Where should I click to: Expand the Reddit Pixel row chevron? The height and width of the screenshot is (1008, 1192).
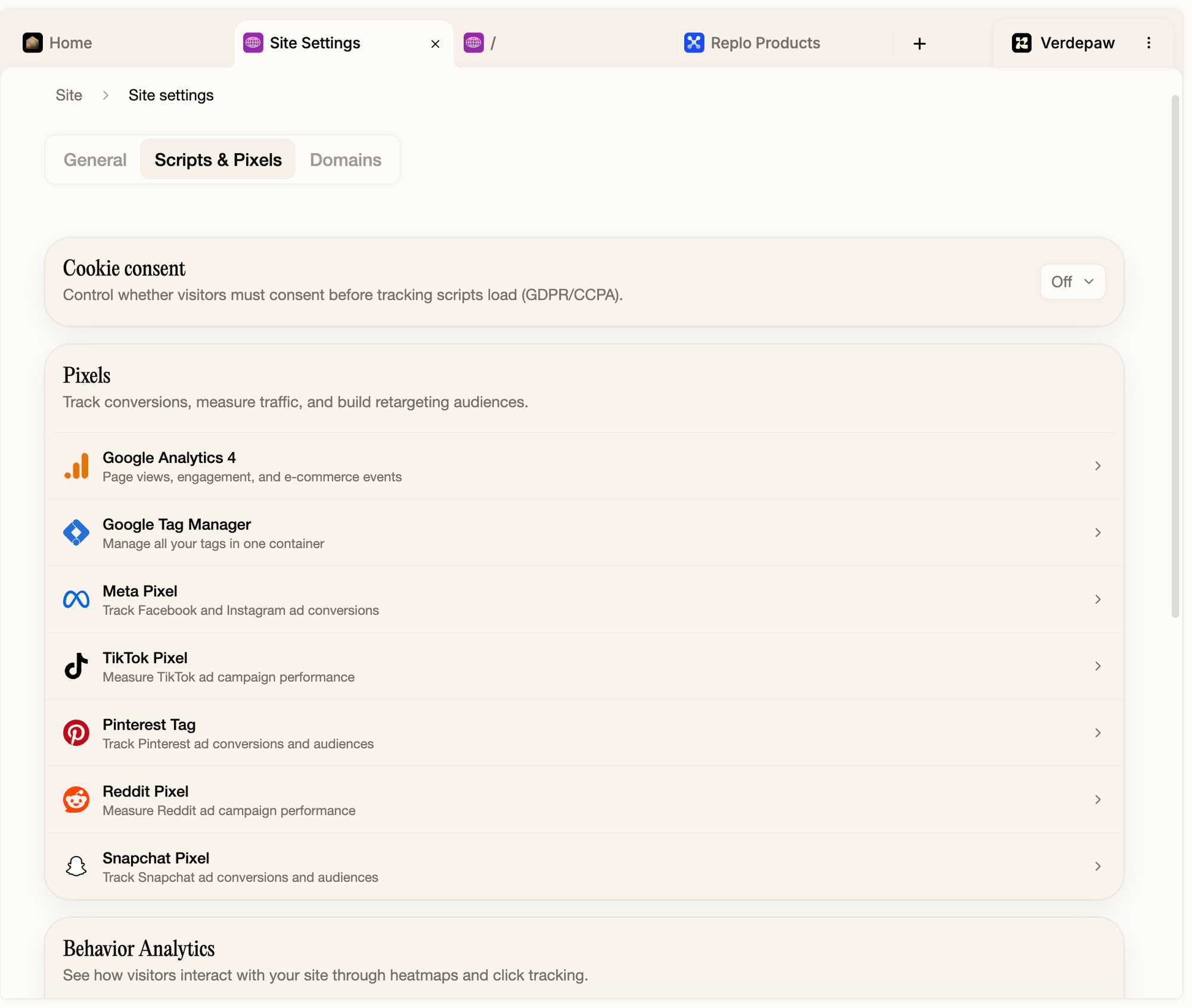(x=1098, y=799)
